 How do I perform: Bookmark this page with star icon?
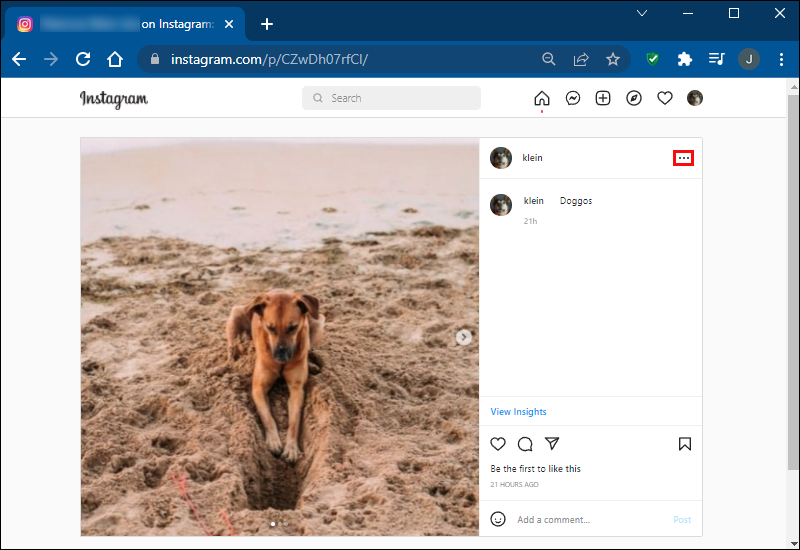(613, 59)
